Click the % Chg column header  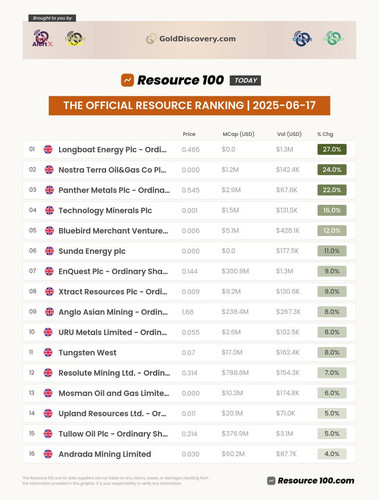(325, 134)
